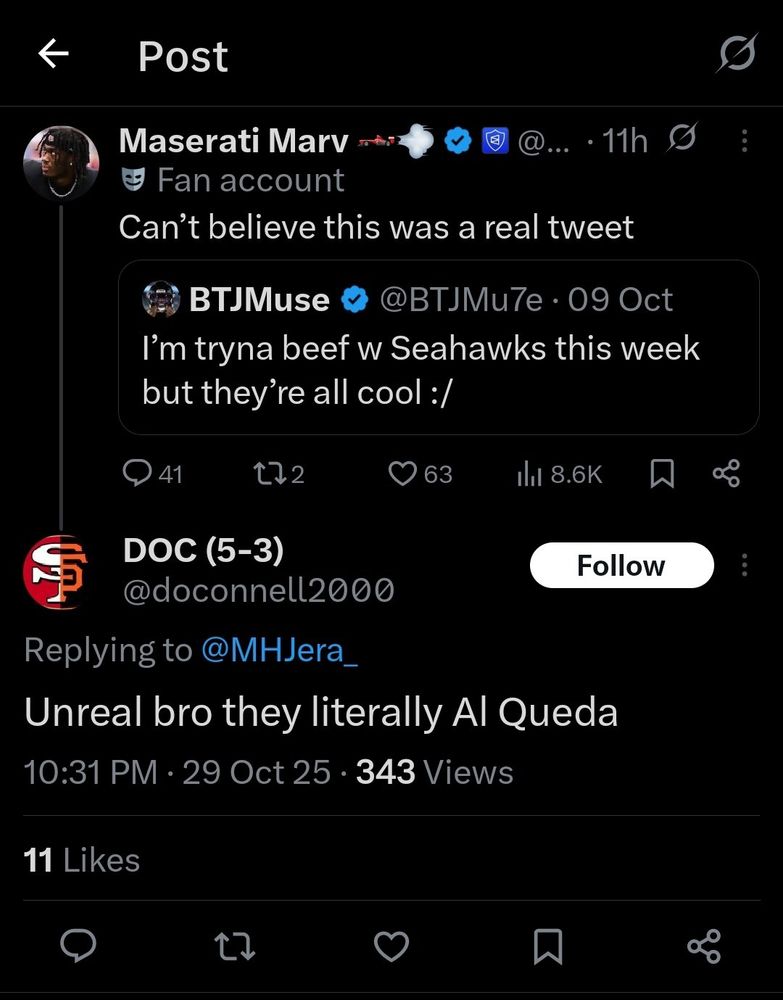783x1000 pixels.
Task: Repost DOC's reply from bottom bar
Action: (x=234, y=946)
